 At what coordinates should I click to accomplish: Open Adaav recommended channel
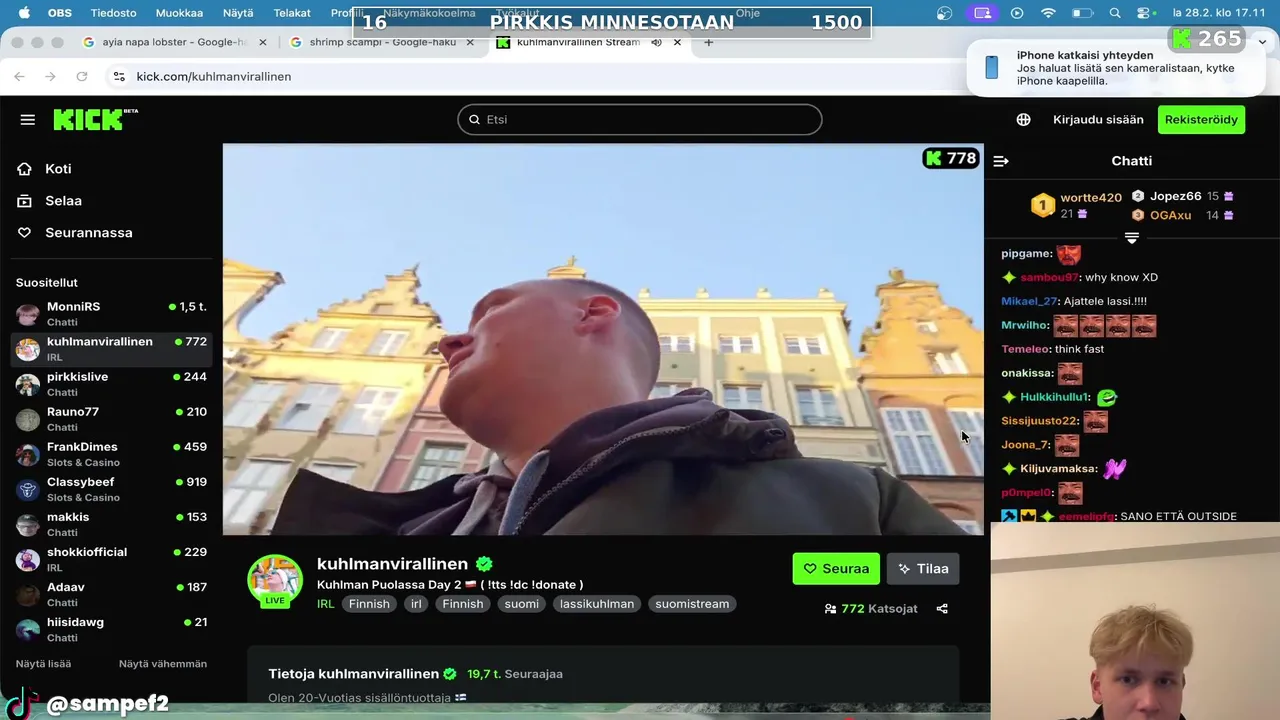111,594
